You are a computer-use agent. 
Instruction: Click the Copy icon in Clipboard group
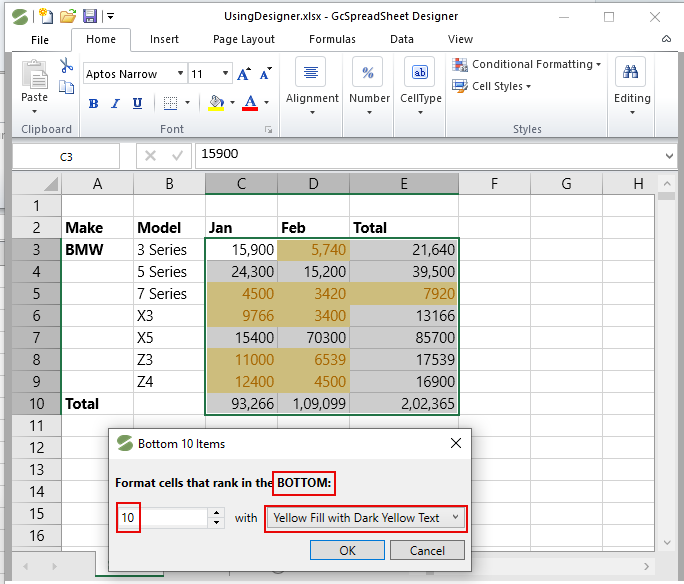pyautogui.click(x=66, y=87)
